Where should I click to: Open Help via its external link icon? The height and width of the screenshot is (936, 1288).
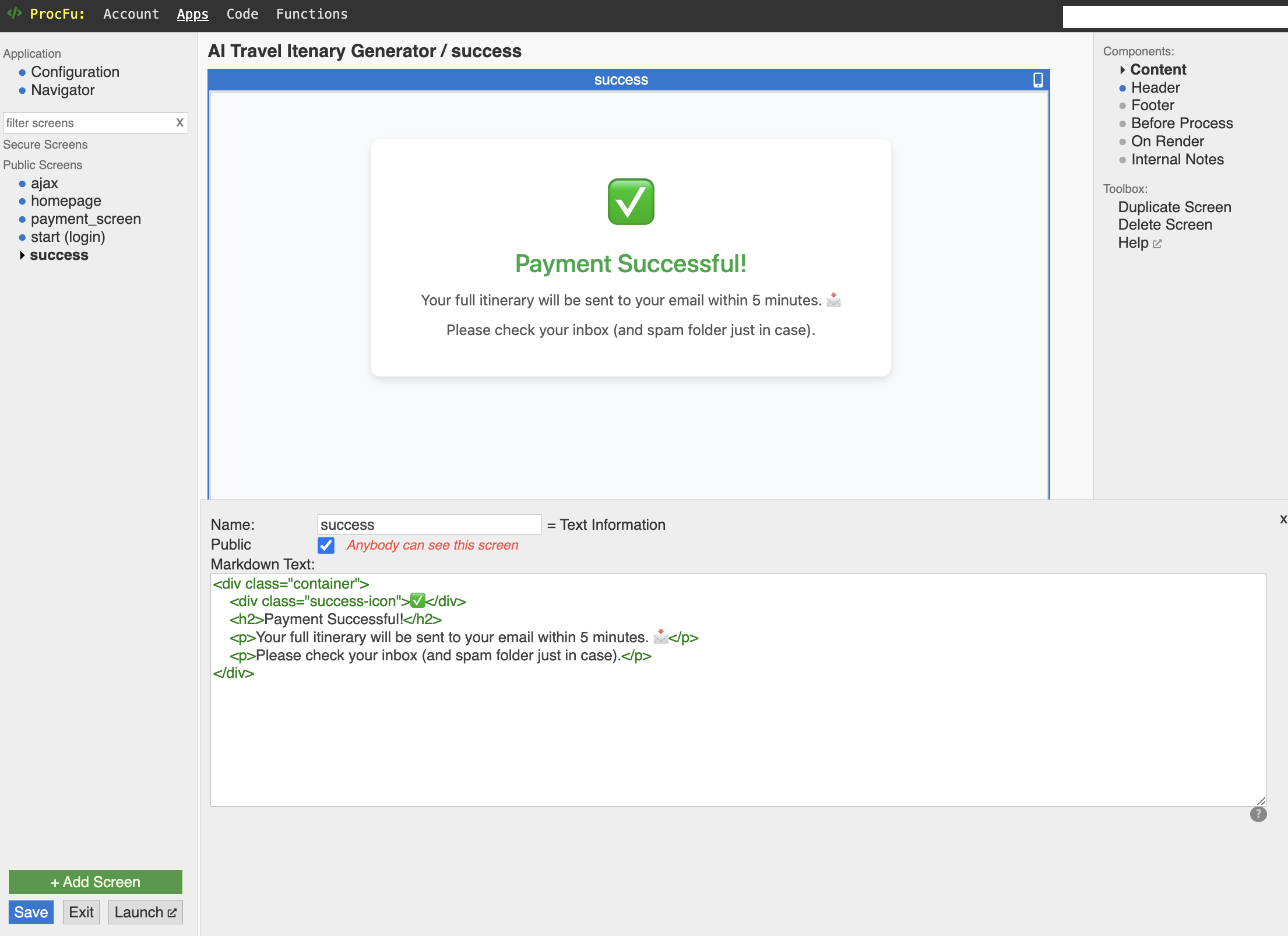[x=1157, y=244]
